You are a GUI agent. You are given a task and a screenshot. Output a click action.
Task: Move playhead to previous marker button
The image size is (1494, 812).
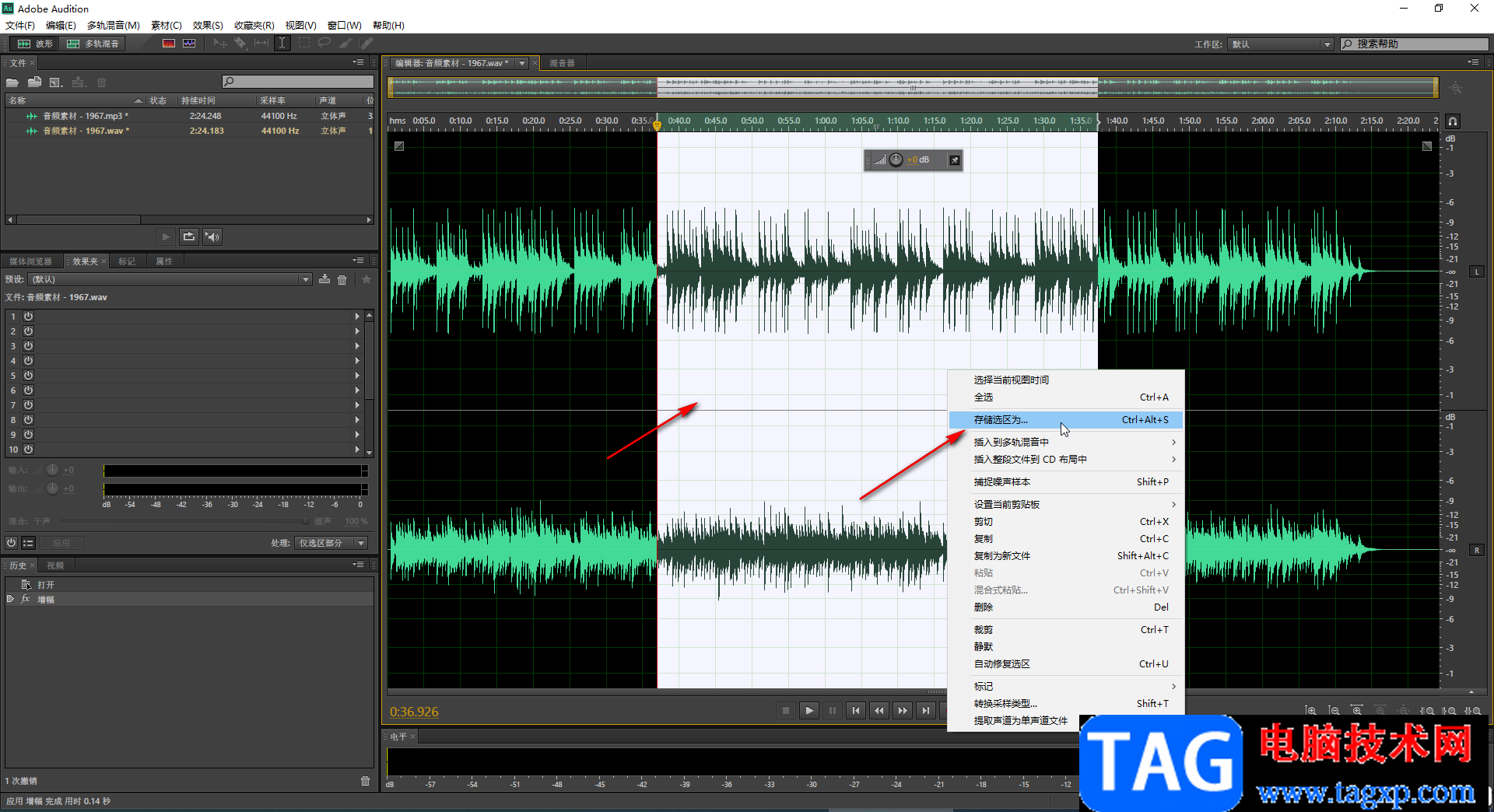click(x=856, y=710)
